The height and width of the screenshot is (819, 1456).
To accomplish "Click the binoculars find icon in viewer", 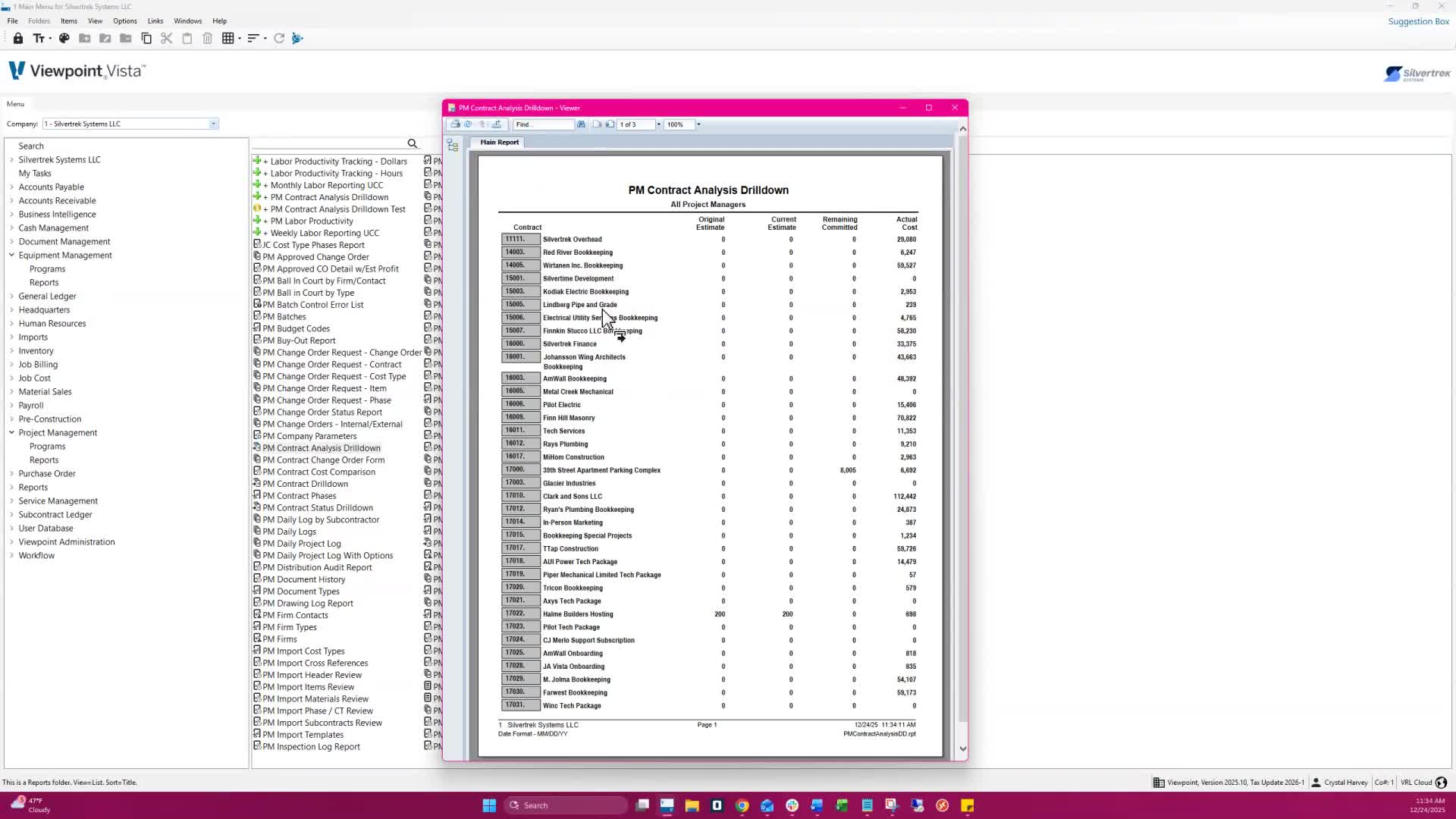I will pos(581,124).
